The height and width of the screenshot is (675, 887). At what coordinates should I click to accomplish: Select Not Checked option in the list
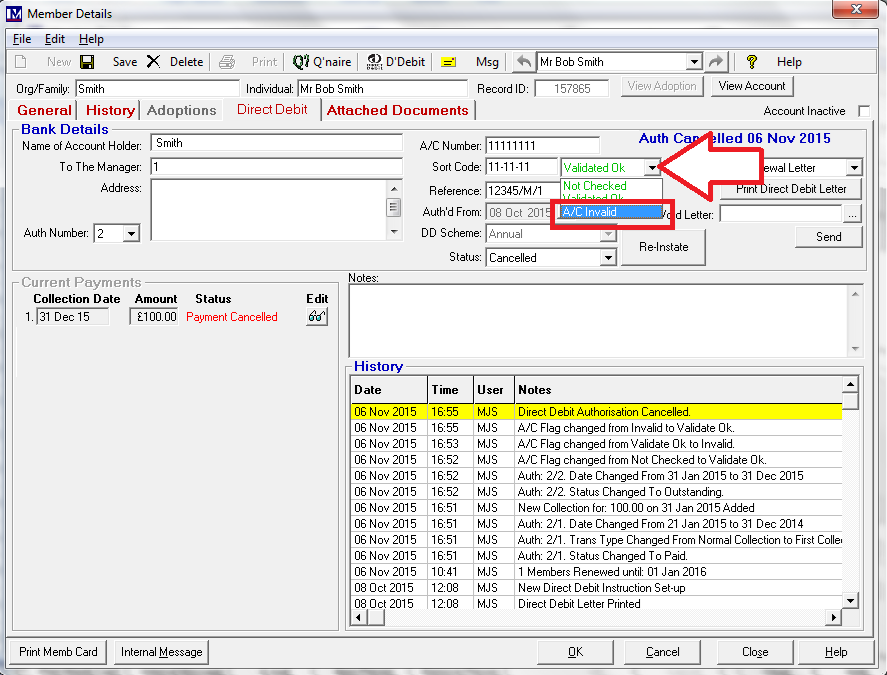(x=611, y=186)
